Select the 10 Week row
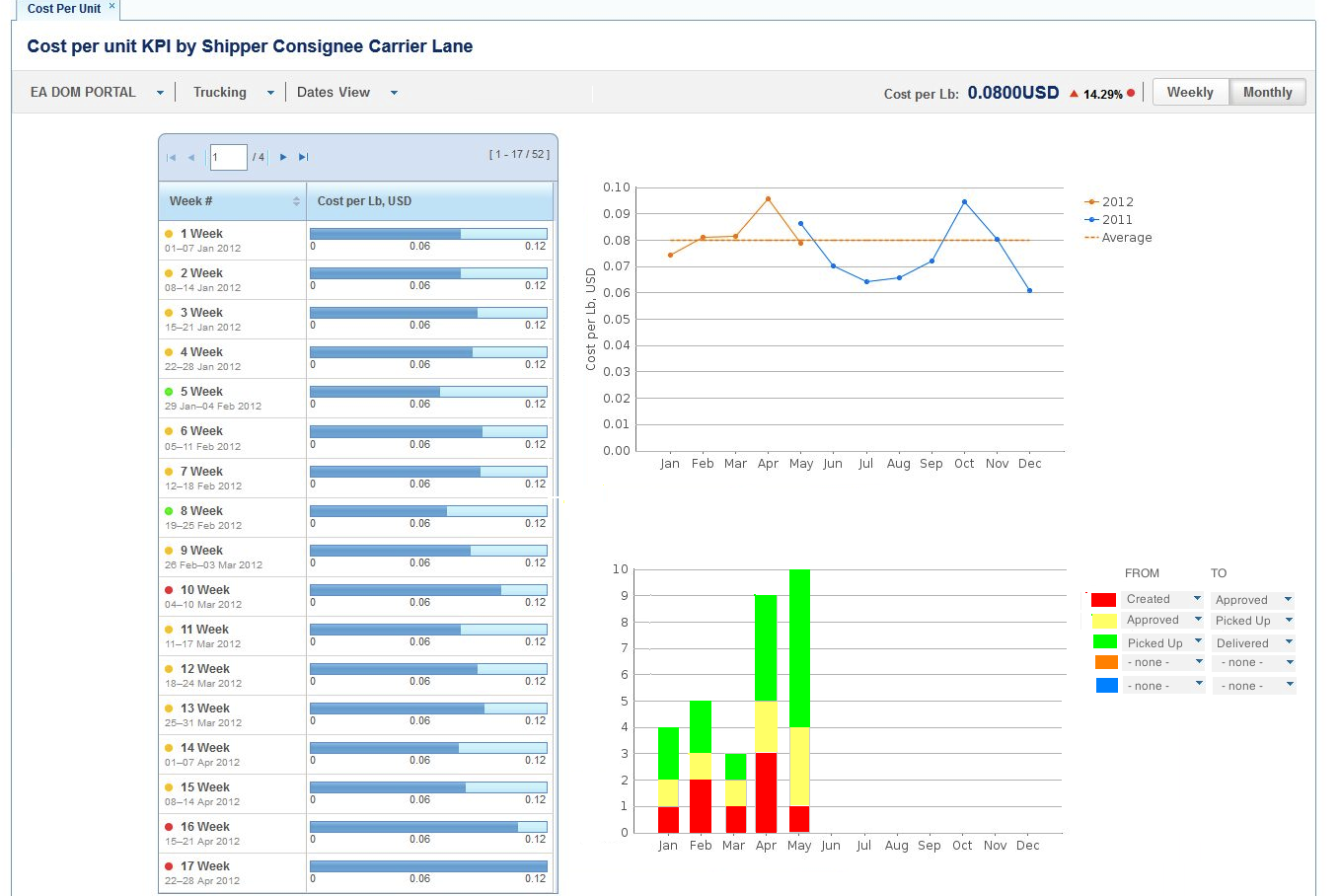 click(x=356, y=597)
